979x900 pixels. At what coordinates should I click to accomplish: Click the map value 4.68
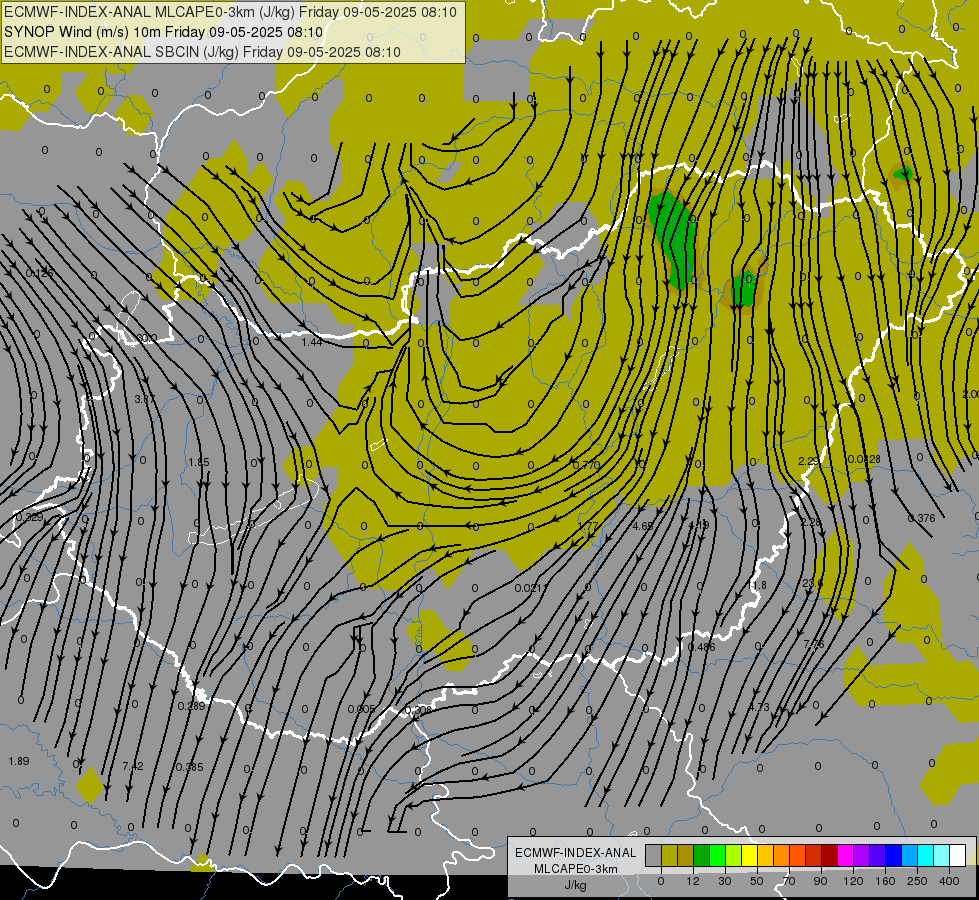(x=643, y=526)
